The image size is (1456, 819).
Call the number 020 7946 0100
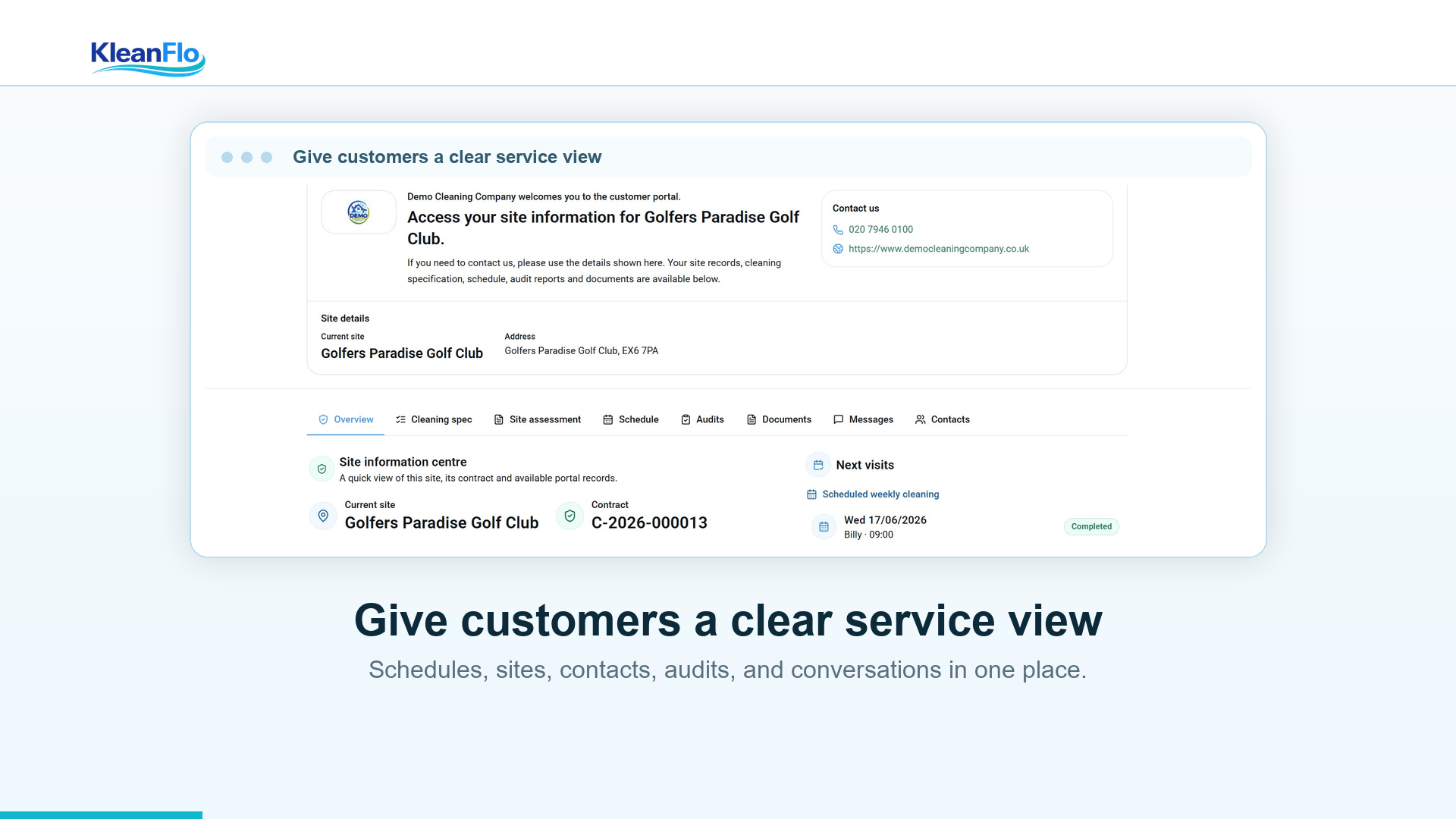click(x=880, y=230)
